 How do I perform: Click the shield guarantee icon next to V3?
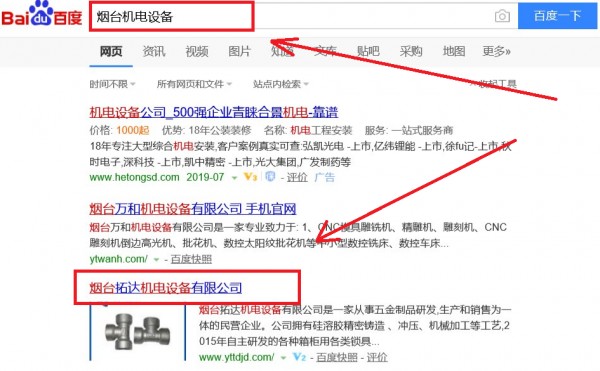(271, 176)
